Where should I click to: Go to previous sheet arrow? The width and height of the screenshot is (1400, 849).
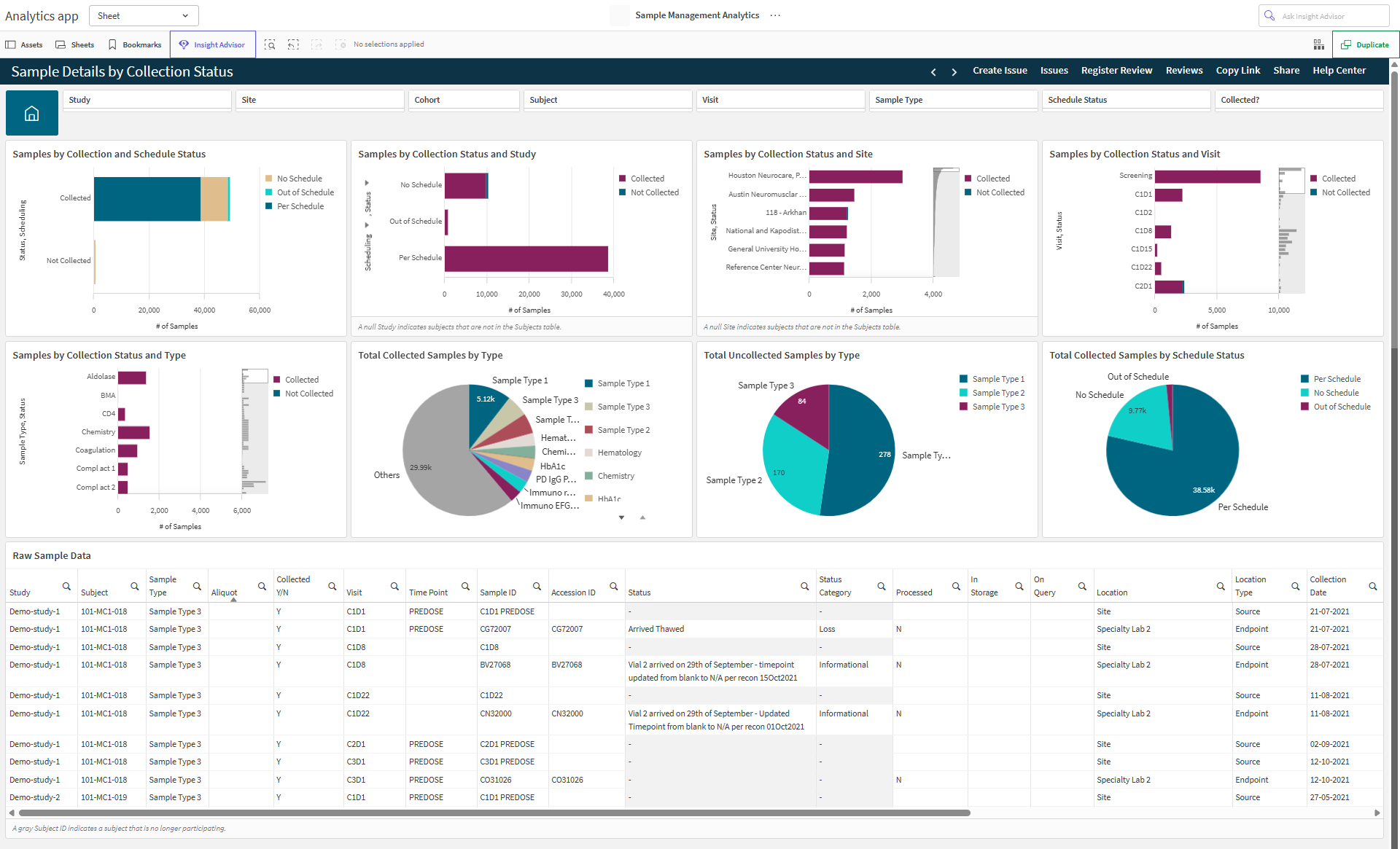[933, 71]
